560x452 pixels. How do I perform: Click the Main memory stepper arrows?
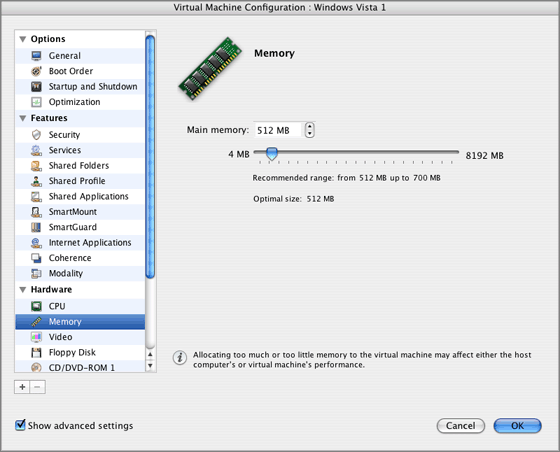310,130
